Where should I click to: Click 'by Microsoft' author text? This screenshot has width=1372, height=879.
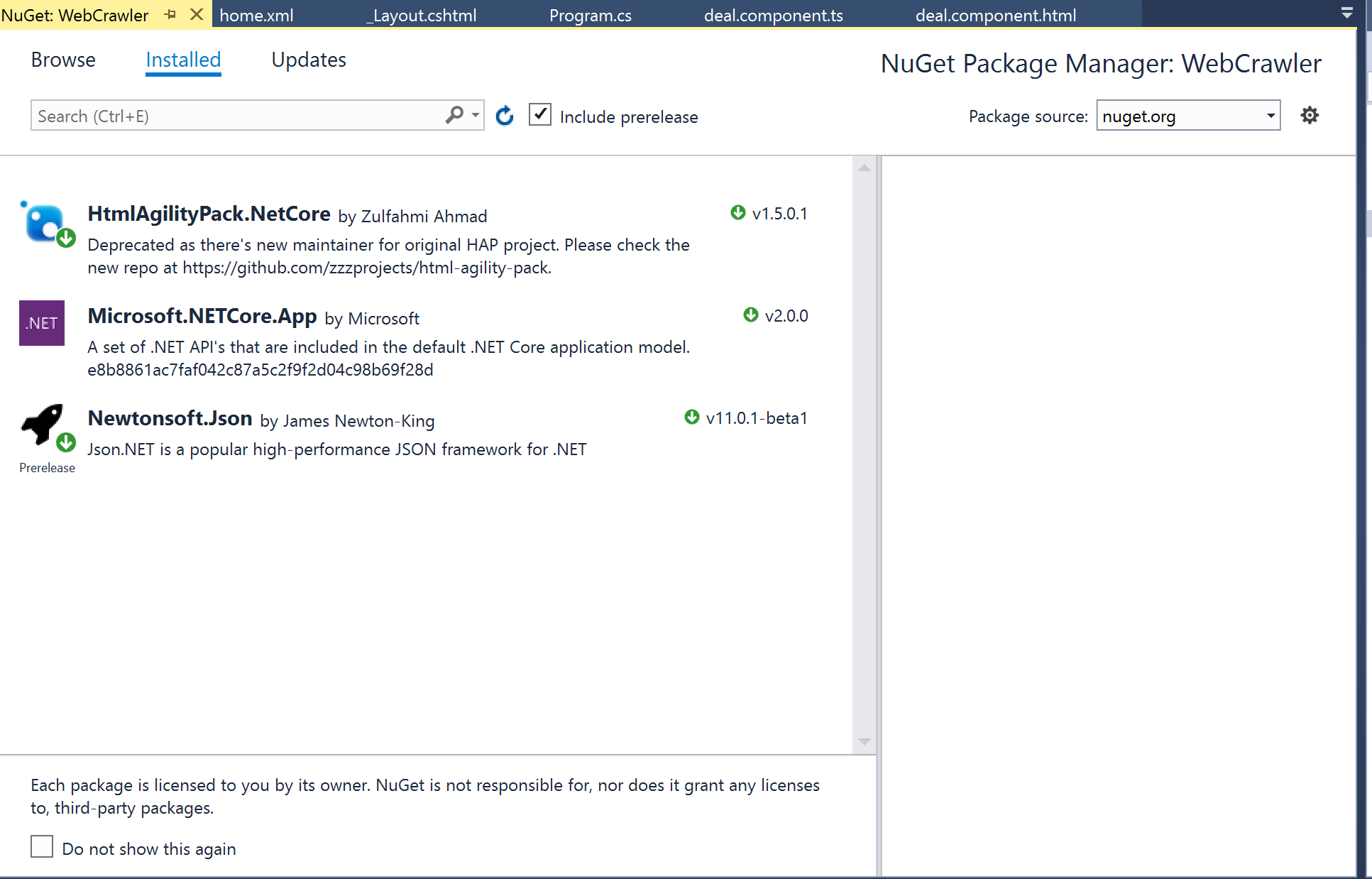tap(372, 319)
